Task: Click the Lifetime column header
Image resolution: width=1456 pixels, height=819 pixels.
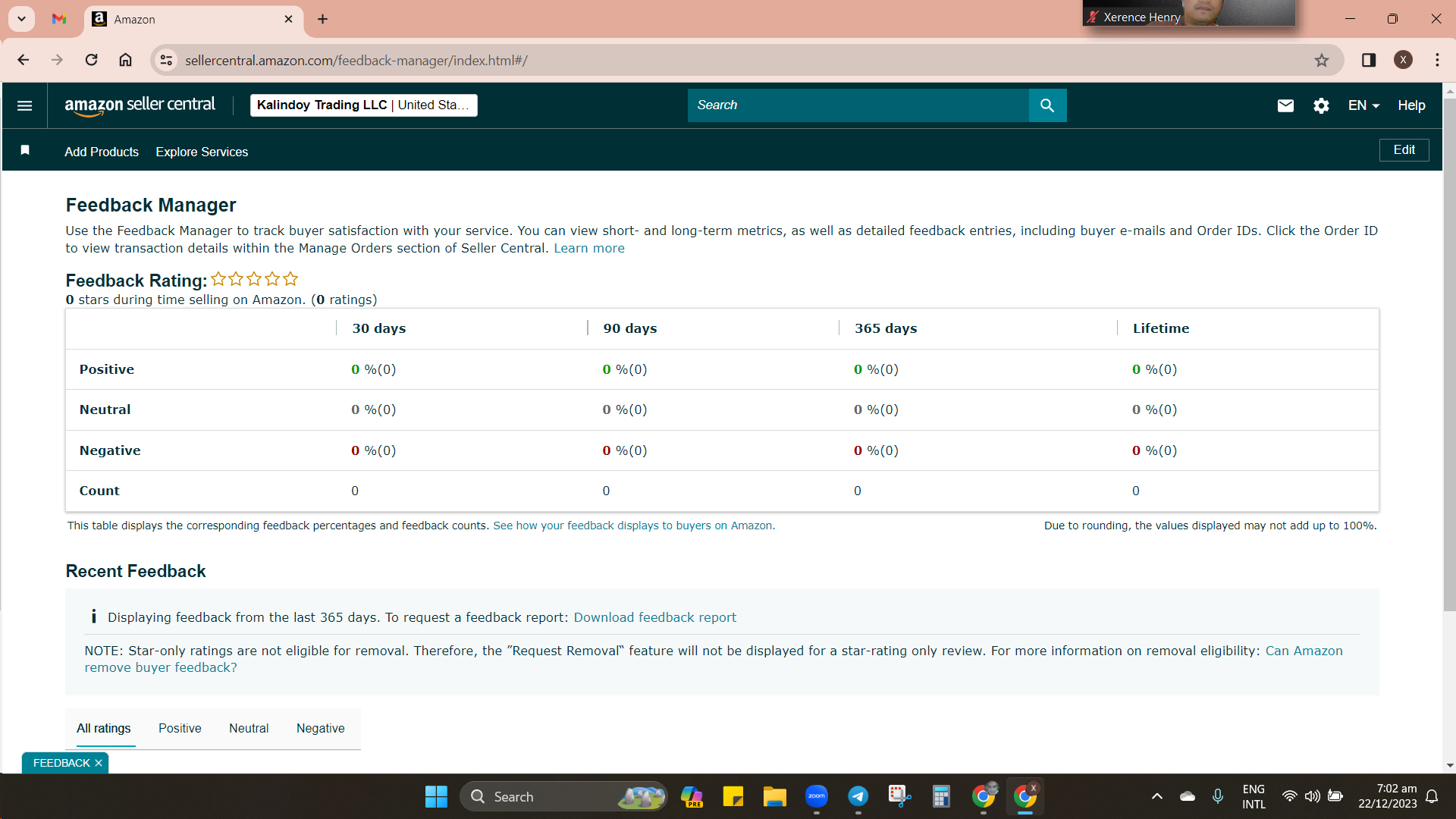Action: point(1161,328)
